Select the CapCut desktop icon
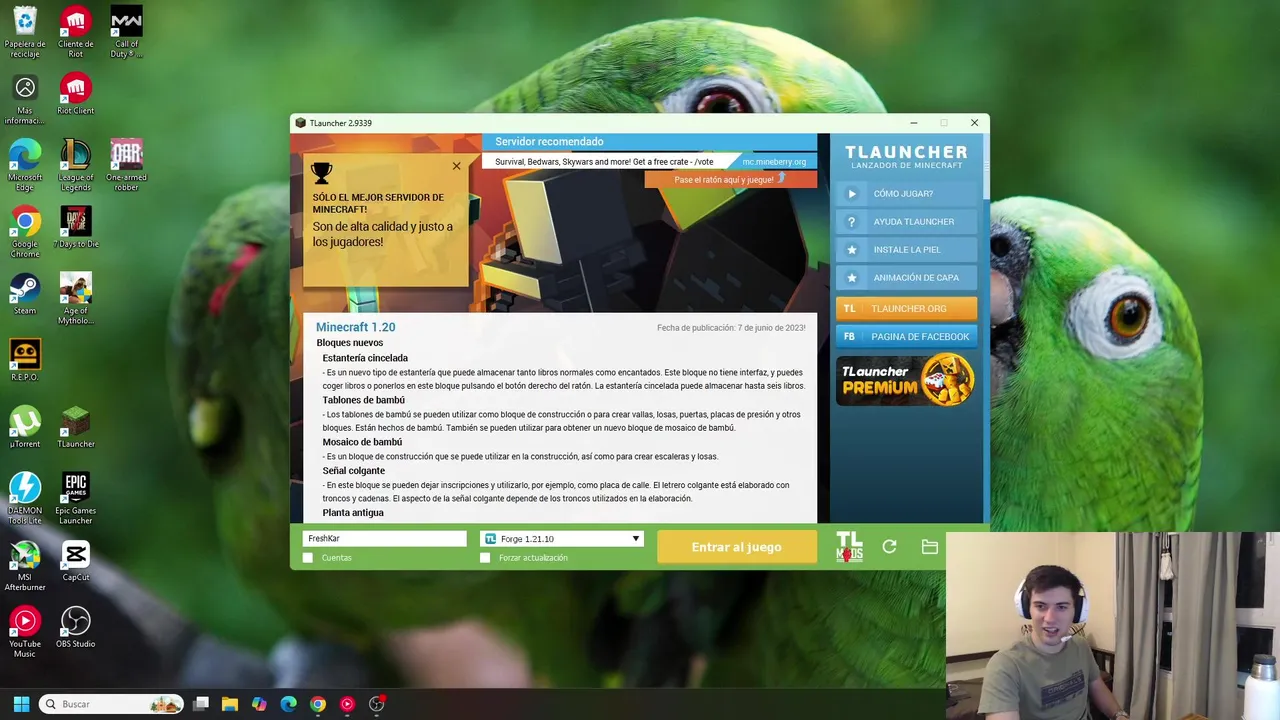 (76, 560)
